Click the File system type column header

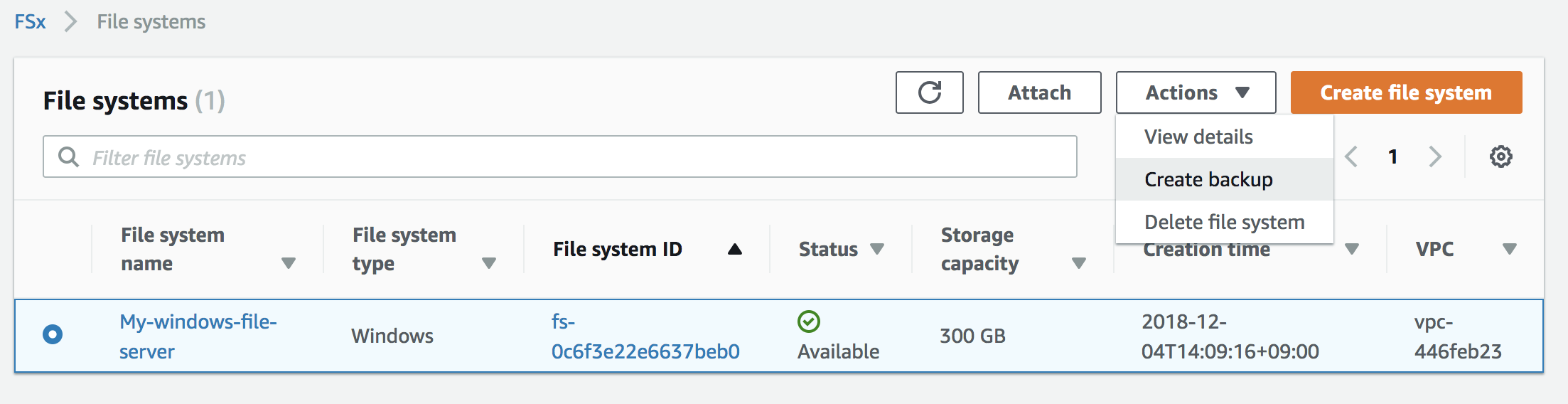point(404,249)
